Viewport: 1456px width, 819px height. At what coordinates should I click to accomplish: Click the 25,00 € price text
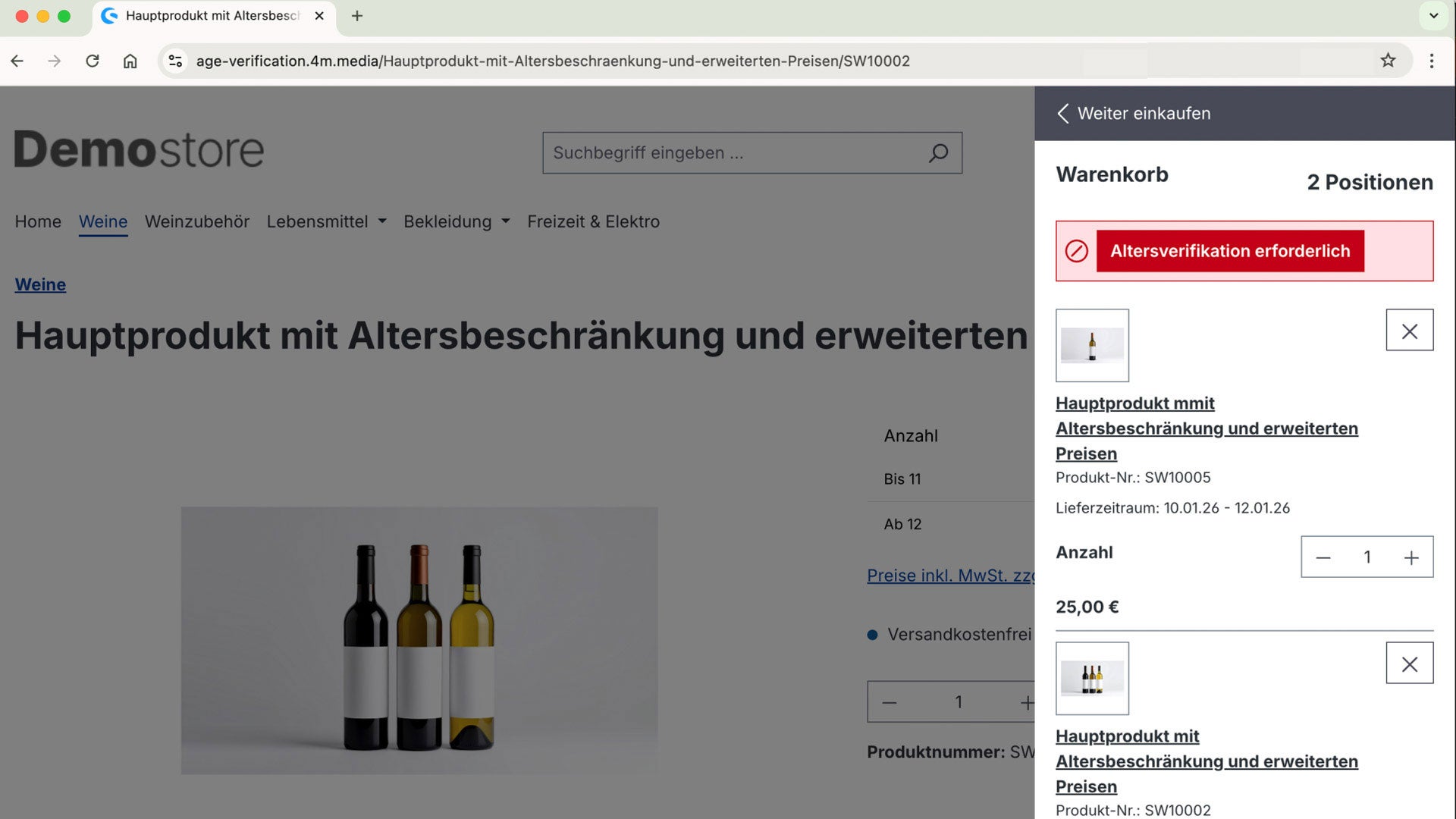pos(1087,607)
